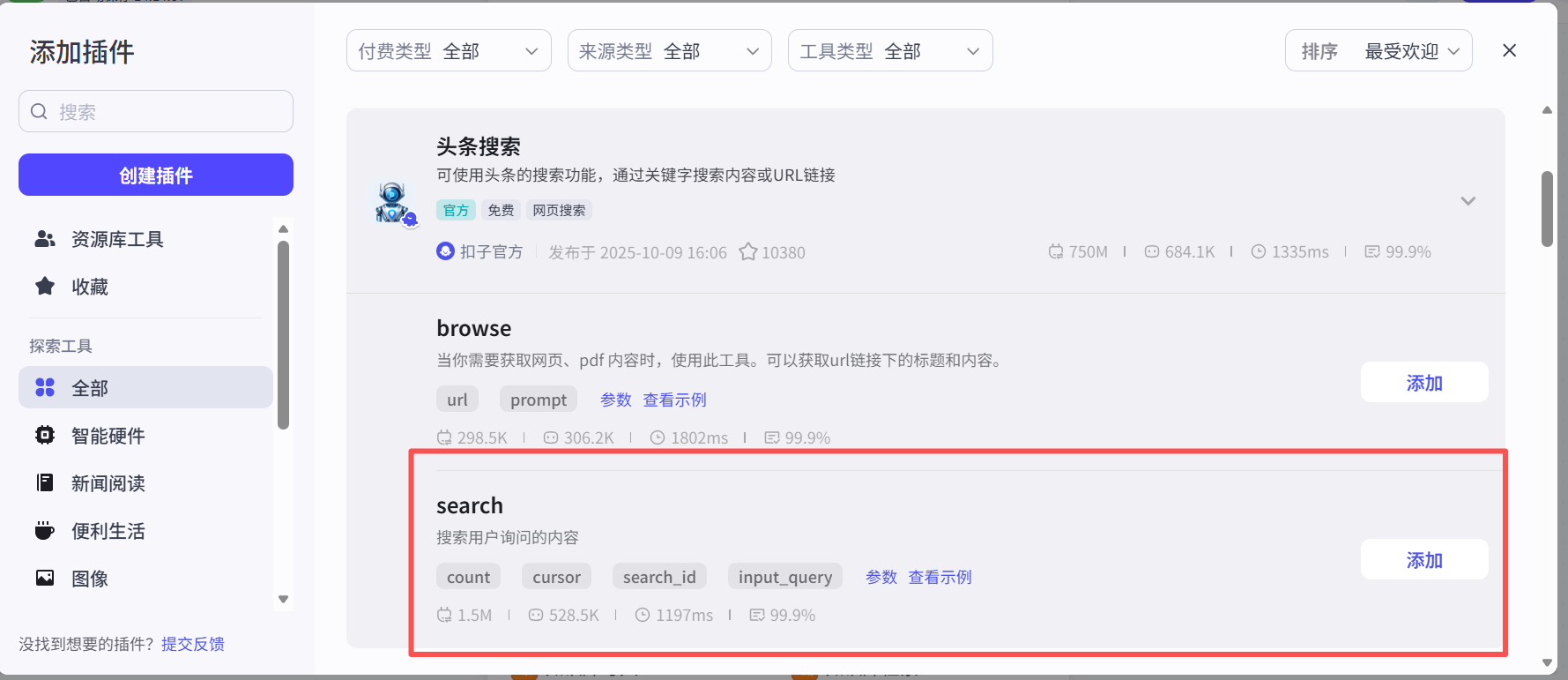Select 图像 category
The width and height of the screenshot is (1568, 680).
tap(145, 578)
